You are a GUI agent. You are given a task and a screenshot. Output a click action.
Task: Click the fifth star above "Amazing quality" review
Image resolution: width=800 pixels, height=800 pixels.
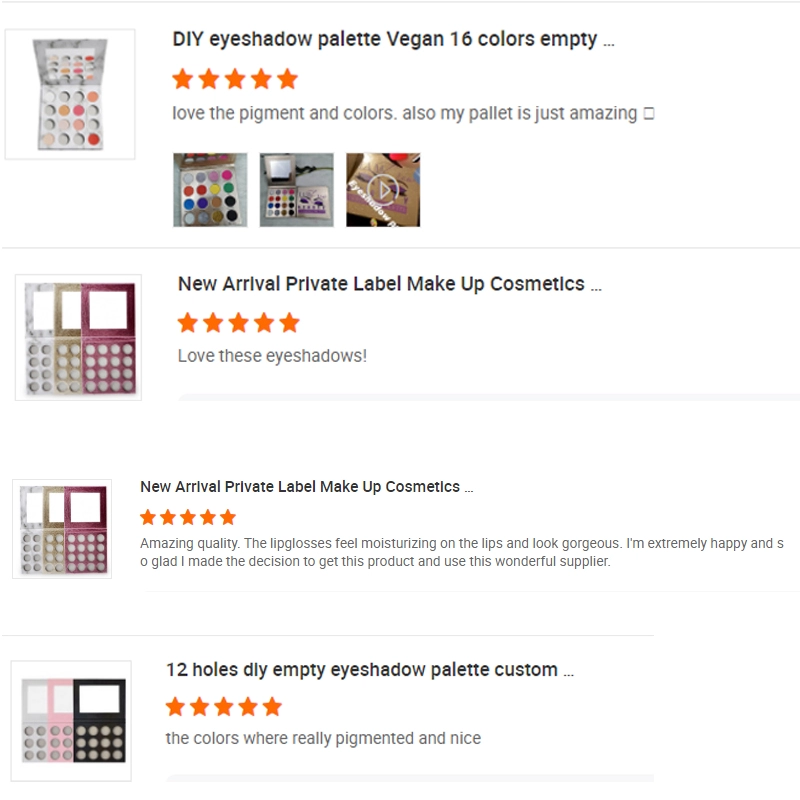pyautogui.click(x=228, y=517)
